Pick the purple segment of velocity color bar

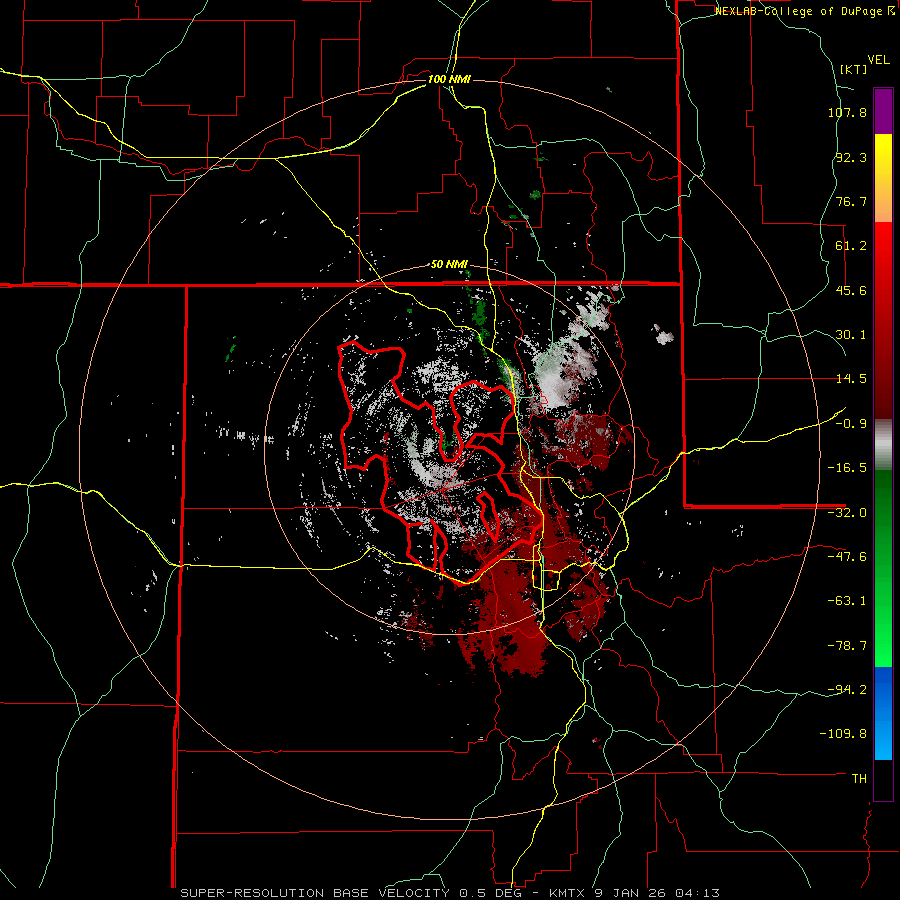click(883, 111)
